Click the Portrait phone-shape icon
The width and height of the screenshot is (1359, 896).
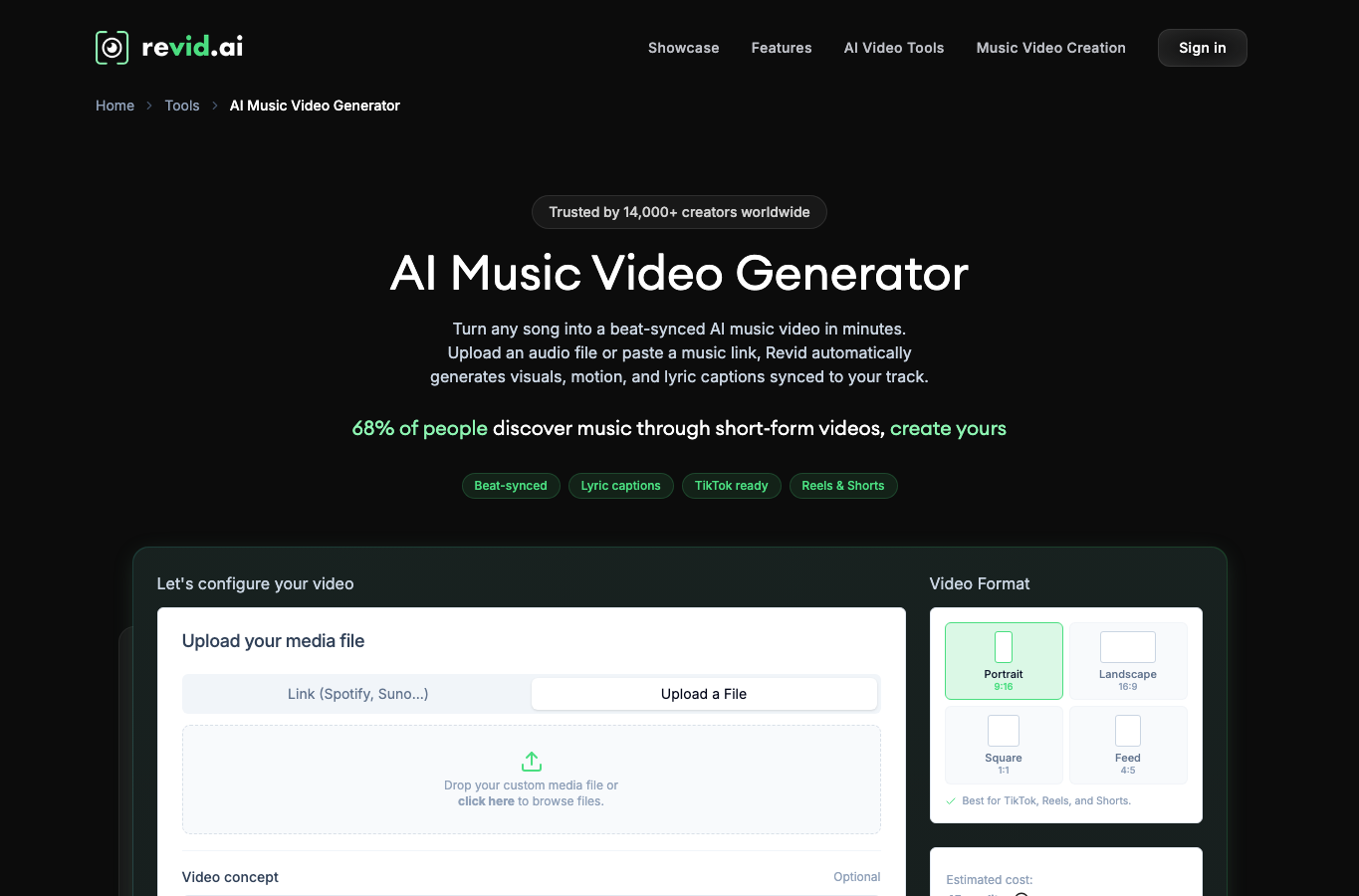[x=1004, y=647]
